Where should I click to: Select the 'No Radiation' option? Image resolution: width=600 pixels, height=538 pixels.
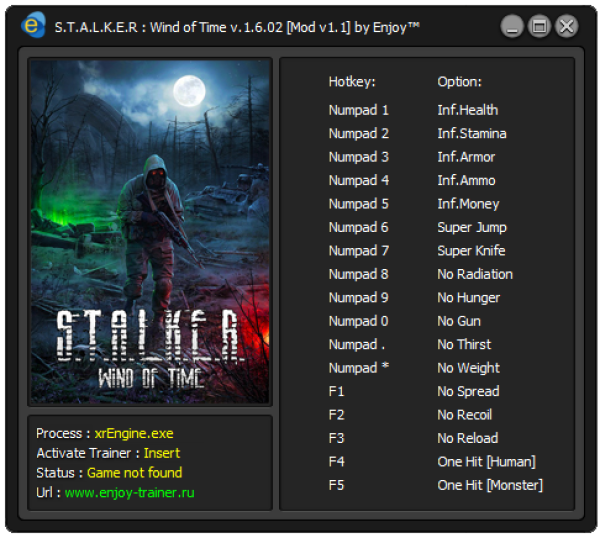click(x=475, y=274)
